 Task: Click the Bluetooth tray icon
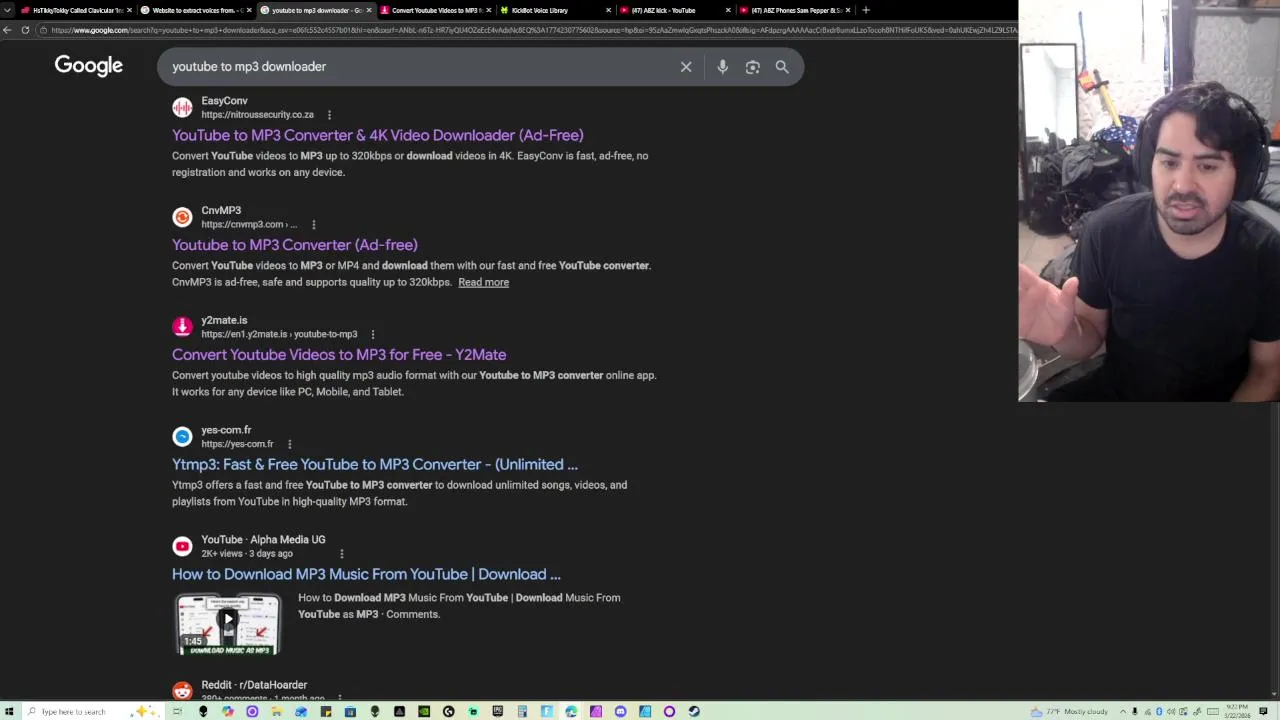coord(1159,711)
